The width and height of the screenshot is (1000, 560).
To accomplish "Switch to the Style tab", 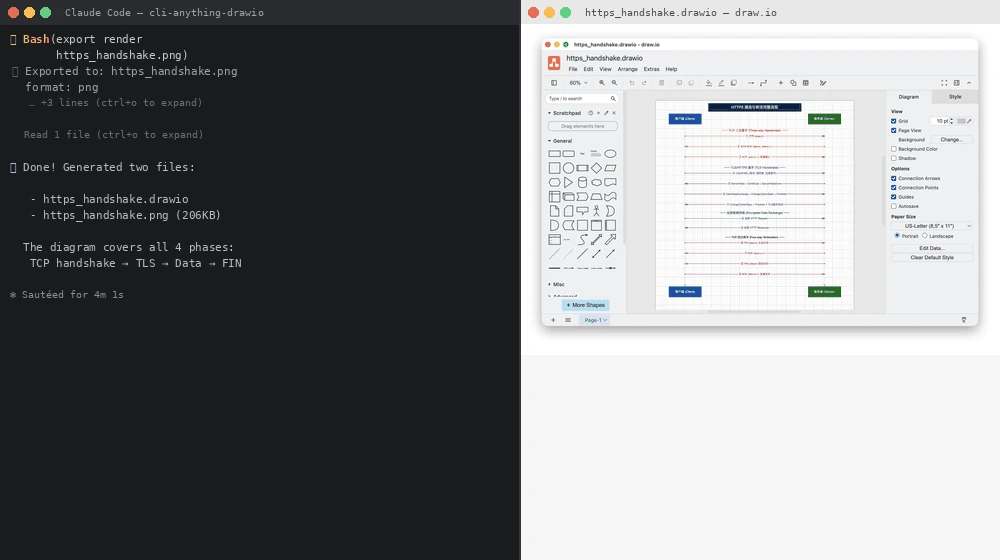I will click(x=955, y=97).
